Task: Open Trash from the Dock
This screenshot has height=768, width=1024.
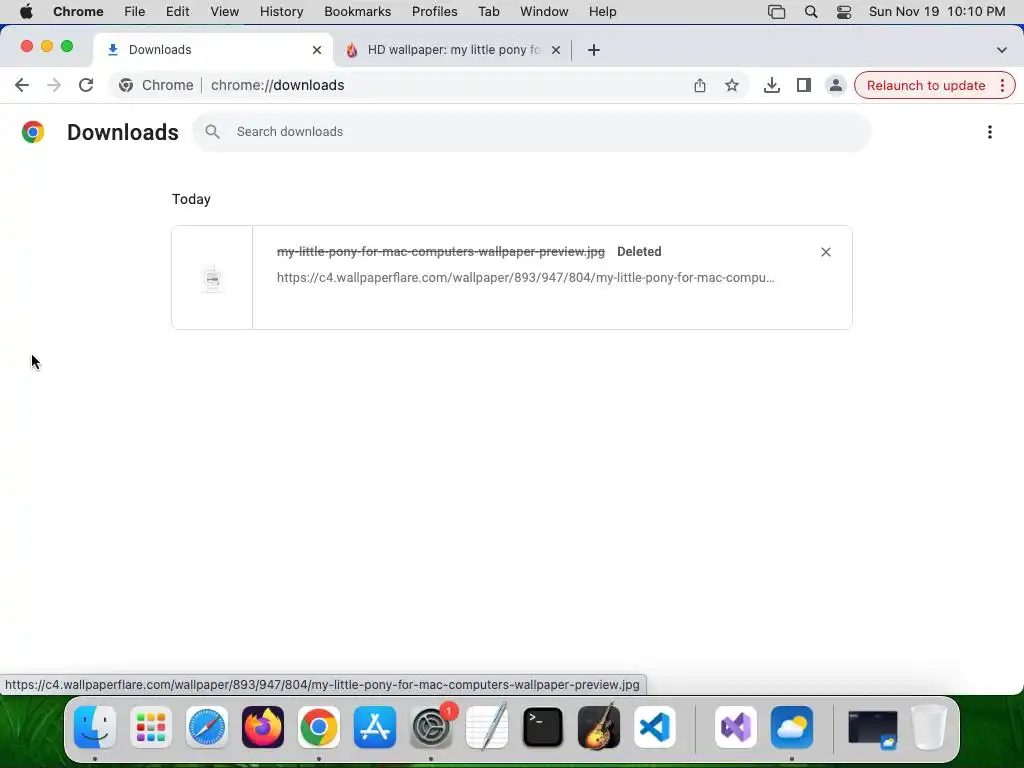Action: (929, 727)
